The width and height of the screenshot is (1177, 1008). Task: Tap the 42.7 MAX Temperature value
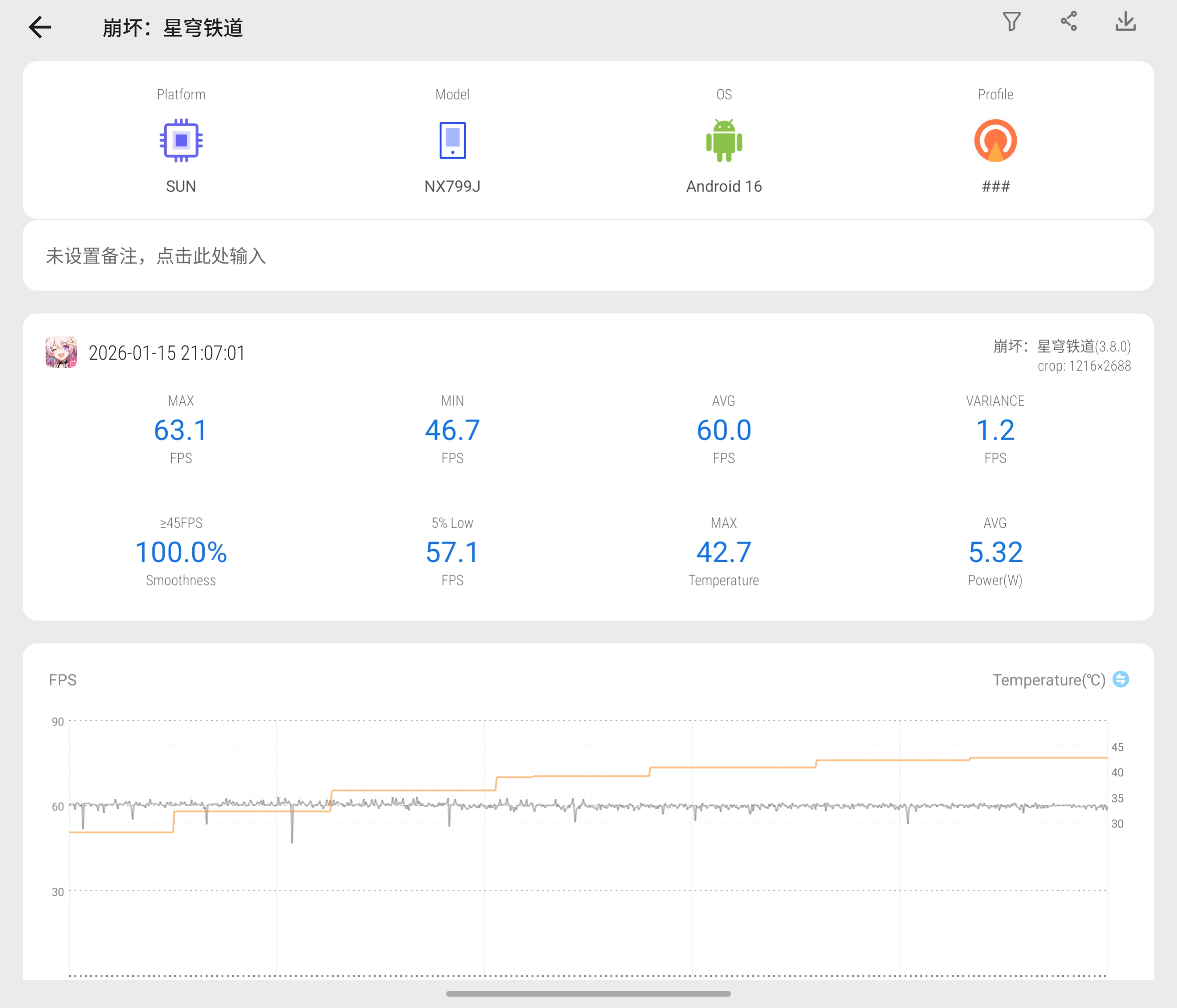[x=724, y=553]
